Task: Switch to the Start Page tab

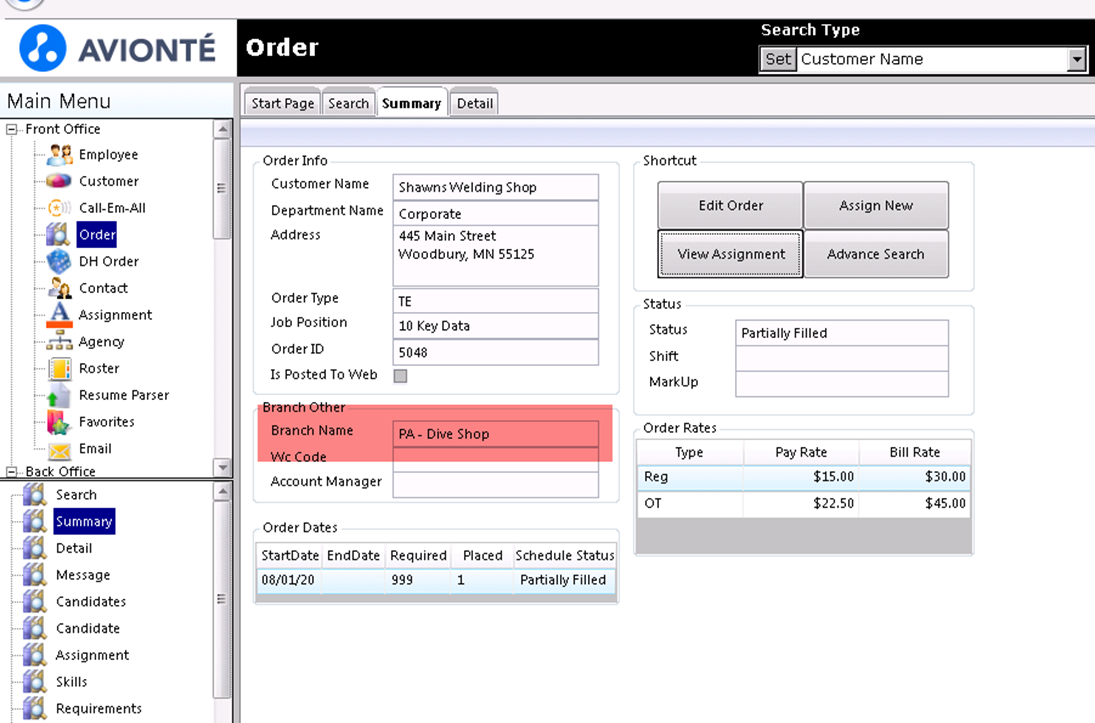Action: (x=283, y=103)
